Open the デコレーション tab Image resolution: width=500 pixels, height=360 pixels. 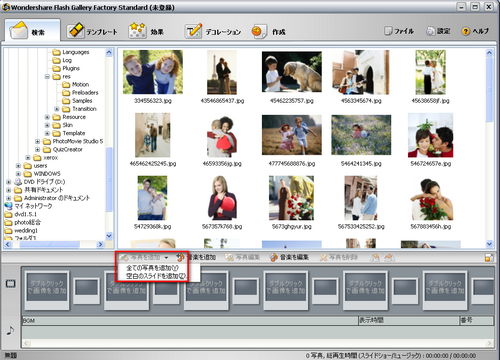(213, 32)
